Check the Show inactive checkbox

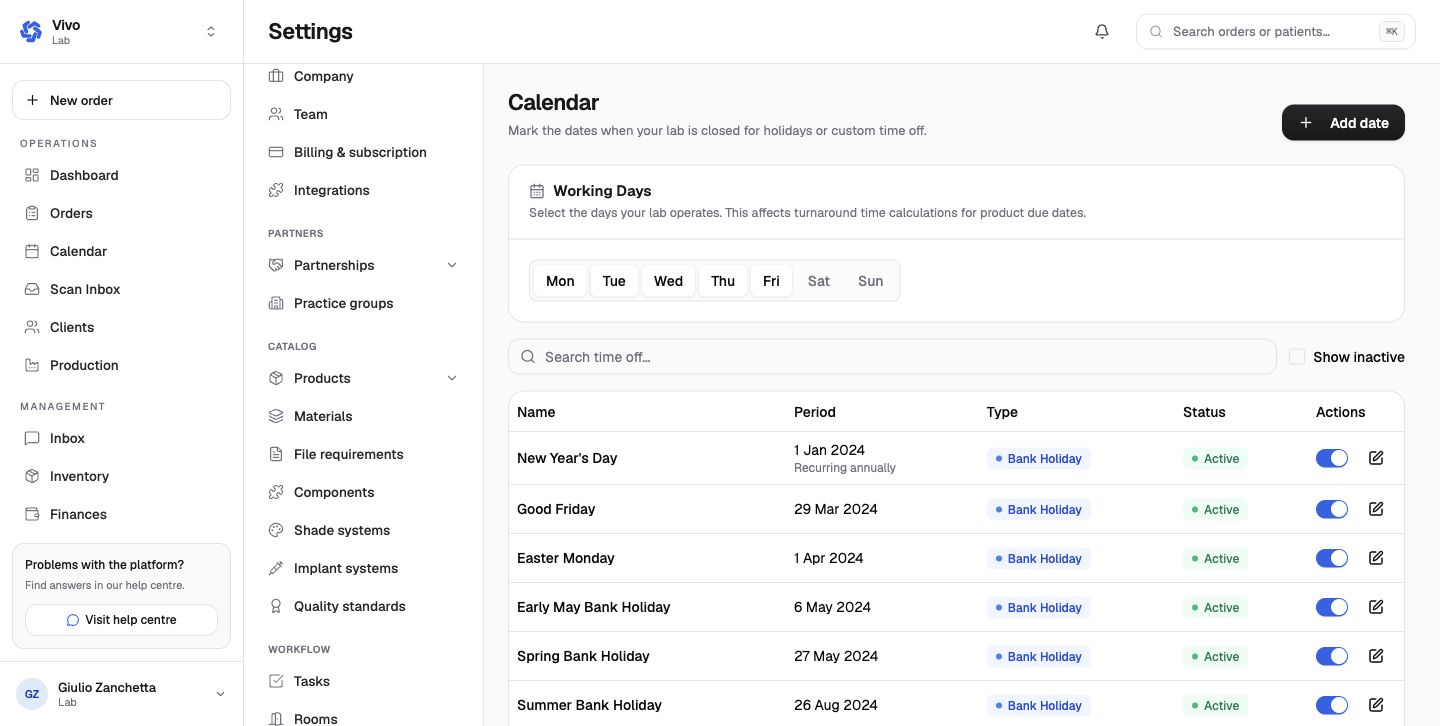point(1297,357)
